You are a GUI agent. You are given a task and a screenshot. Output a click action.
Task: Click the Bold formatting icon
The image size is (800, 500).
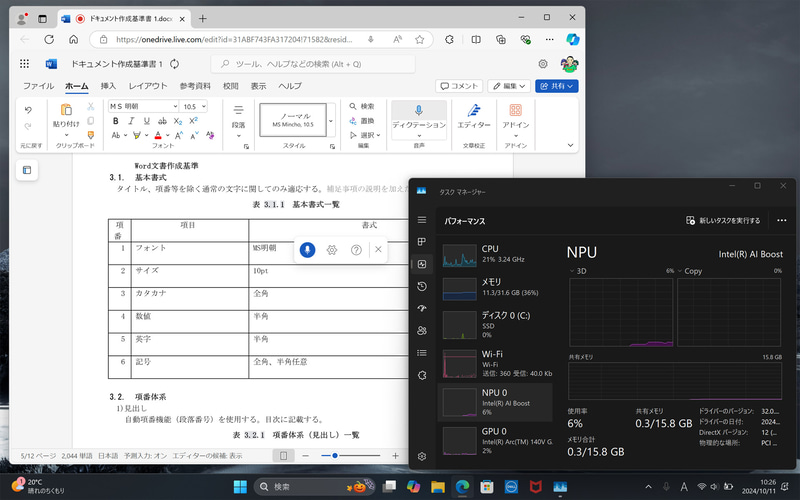tap(116, 121)
